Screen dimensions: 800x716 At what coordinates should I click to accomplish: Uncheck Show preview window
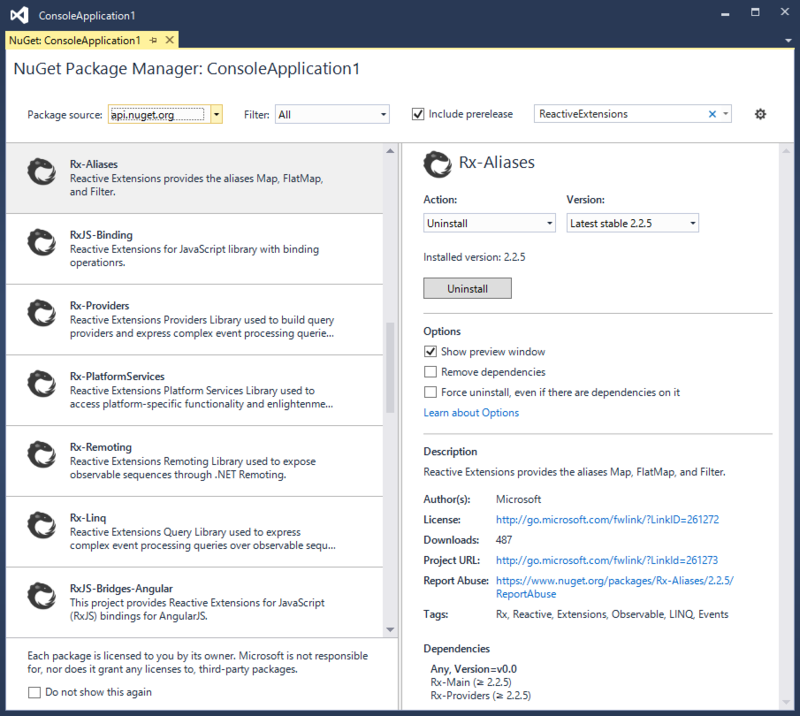tap(430, 352)
